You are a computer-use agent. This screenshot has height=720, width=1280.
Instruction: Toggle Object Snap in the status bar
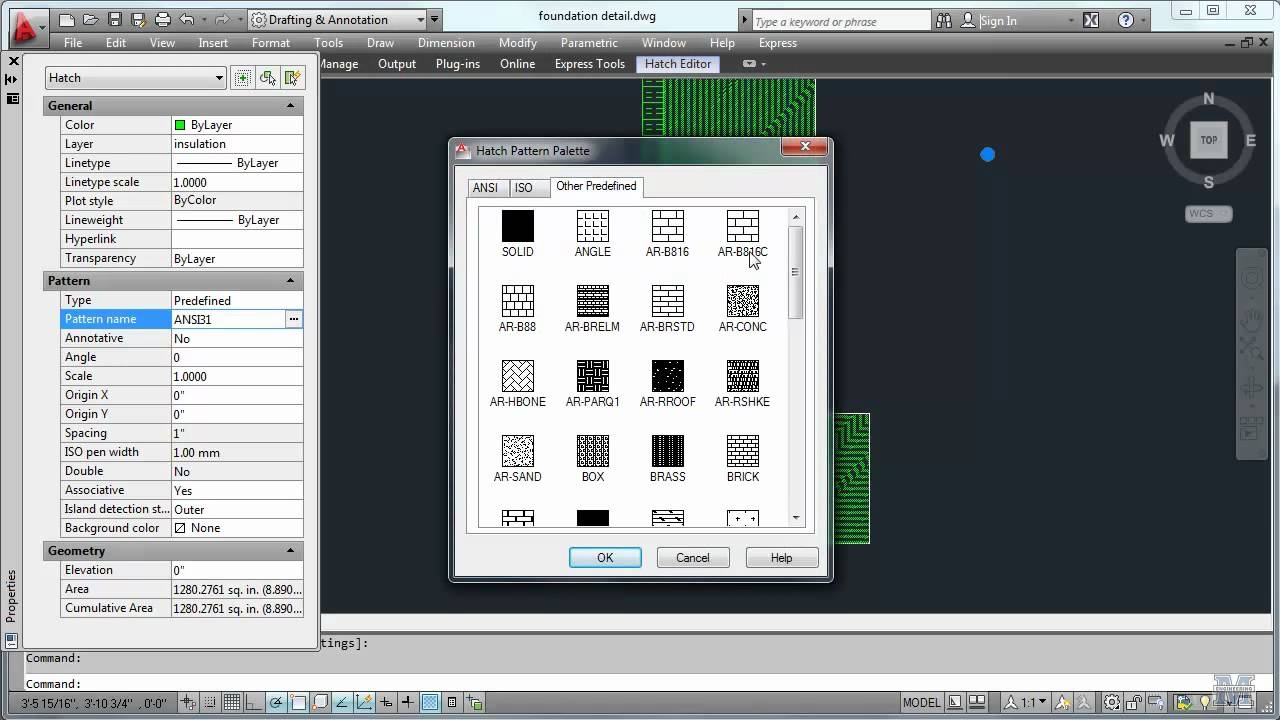(x=296, y=702)
